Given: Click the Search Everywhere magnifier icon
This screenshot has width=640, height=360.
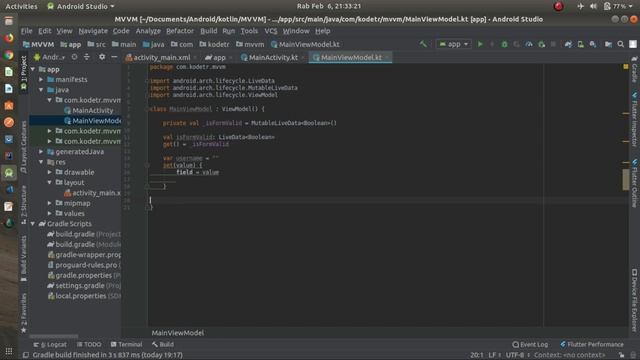Looking at the screenshot, I should point(620,44).
